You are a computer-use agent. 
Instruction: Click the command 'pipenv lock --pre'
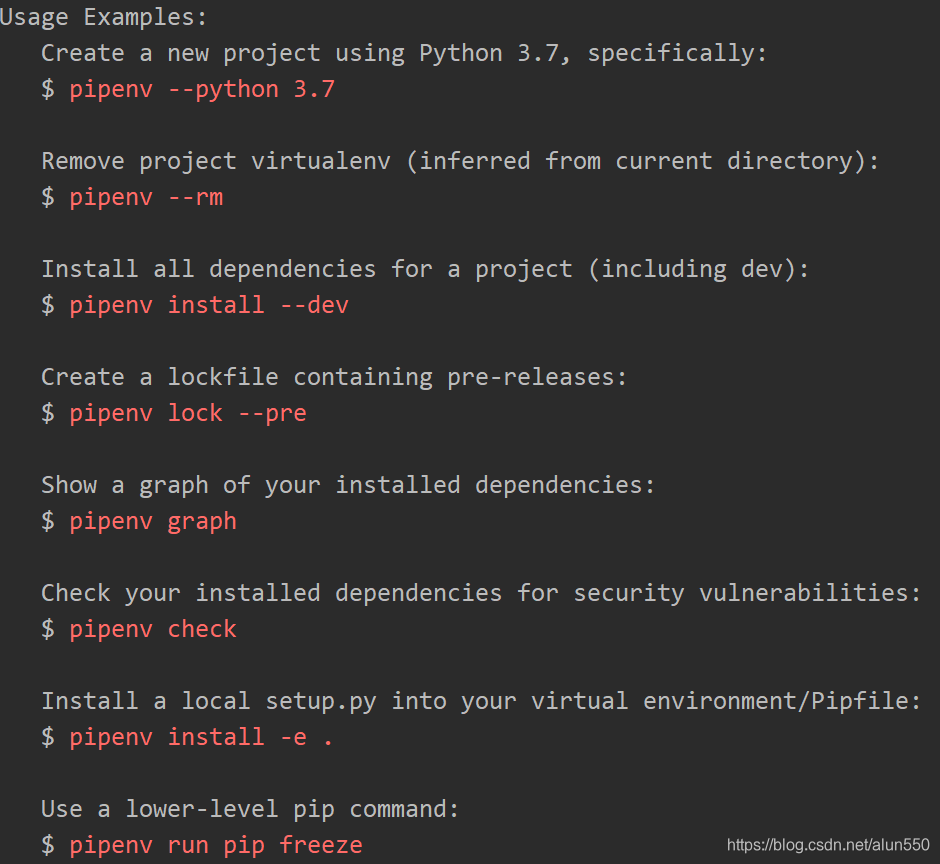(x=188, y=413)
